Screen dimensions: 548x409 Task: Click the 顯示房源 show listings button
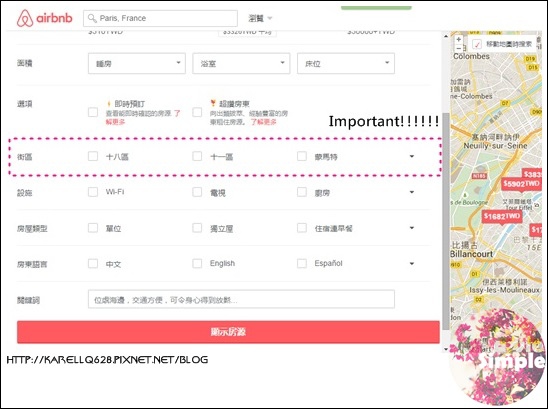pos(228,332)
